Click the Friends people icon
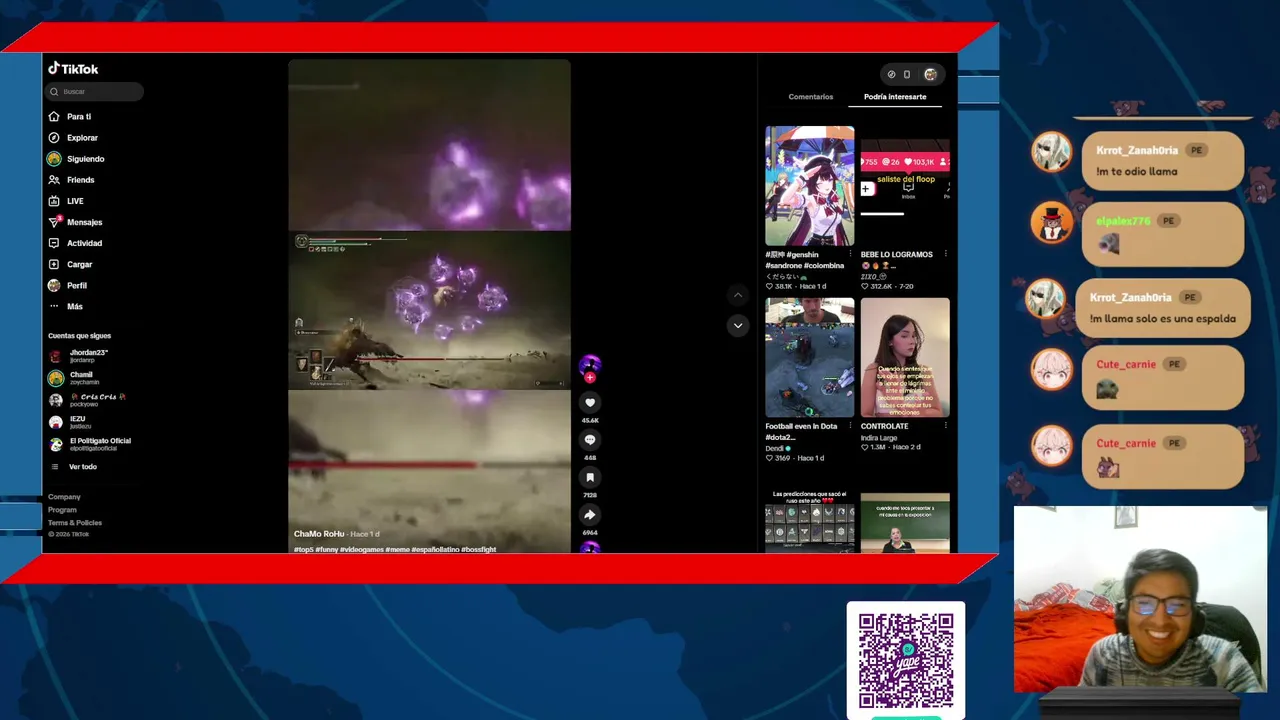Screen dimensions: 1280x720 coord(54,180)
